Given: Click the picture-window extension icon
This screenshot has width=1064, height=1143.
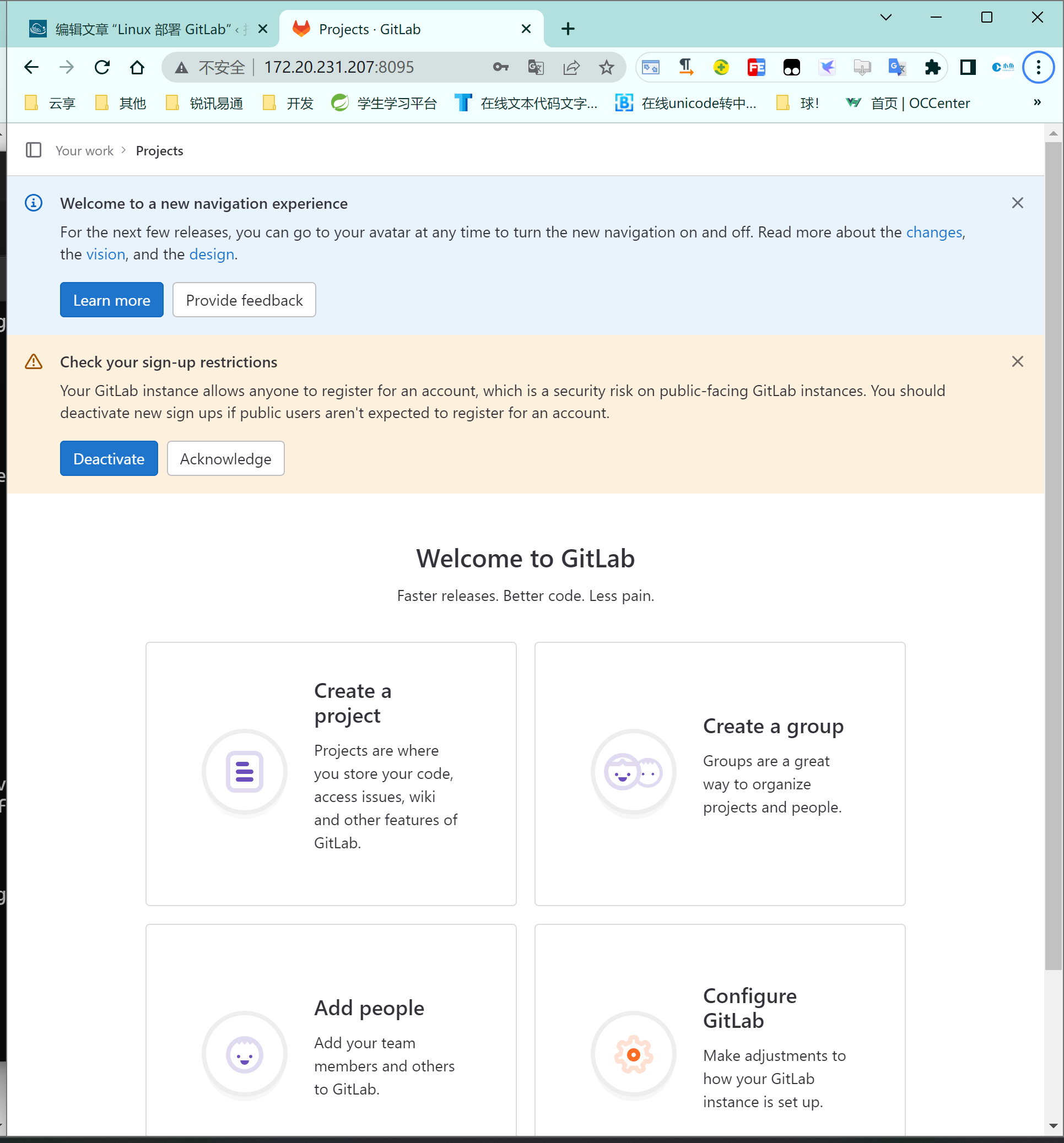Looking at the screenshot, I should (x=651, y=67).
